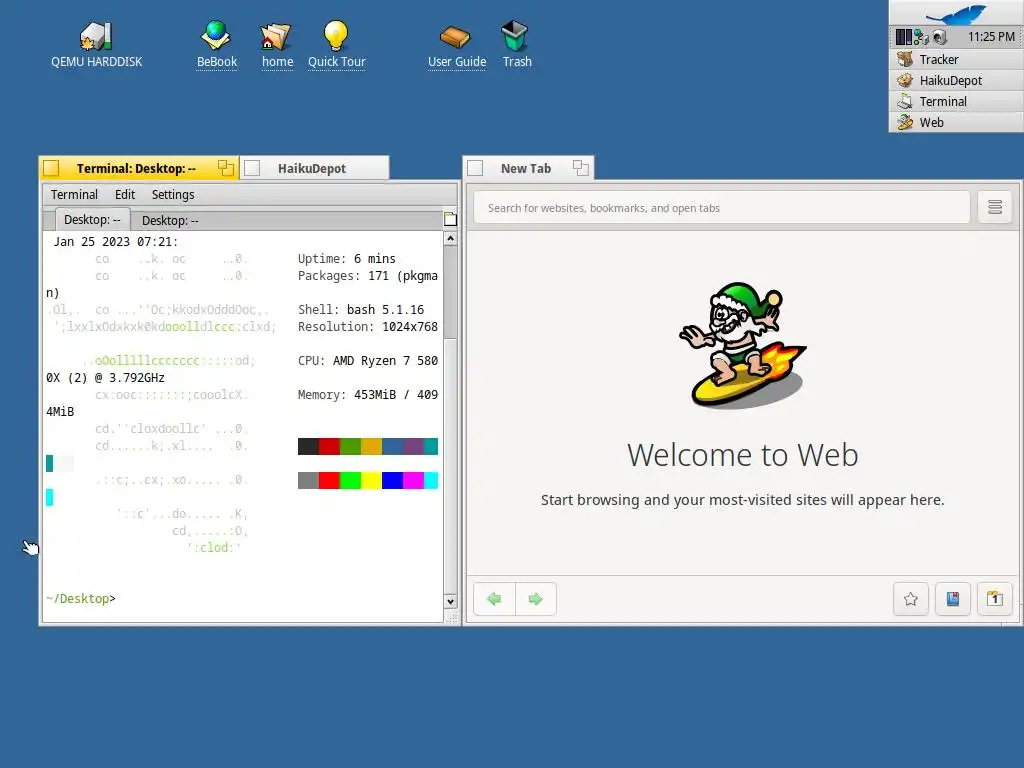Click the Uptime: 6 mins line
Screen dimensions: 1024x768
pyautogui.click(x=347, y=259)
